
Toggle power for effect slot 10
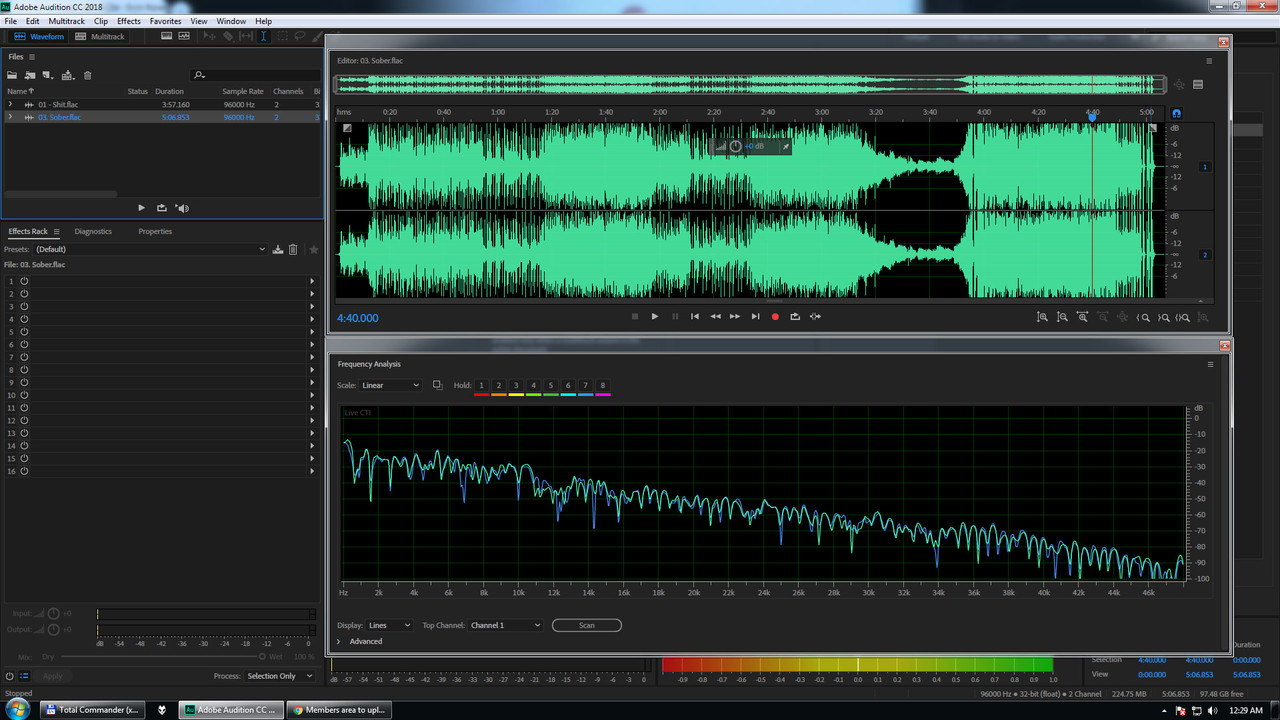pos(24,395)
